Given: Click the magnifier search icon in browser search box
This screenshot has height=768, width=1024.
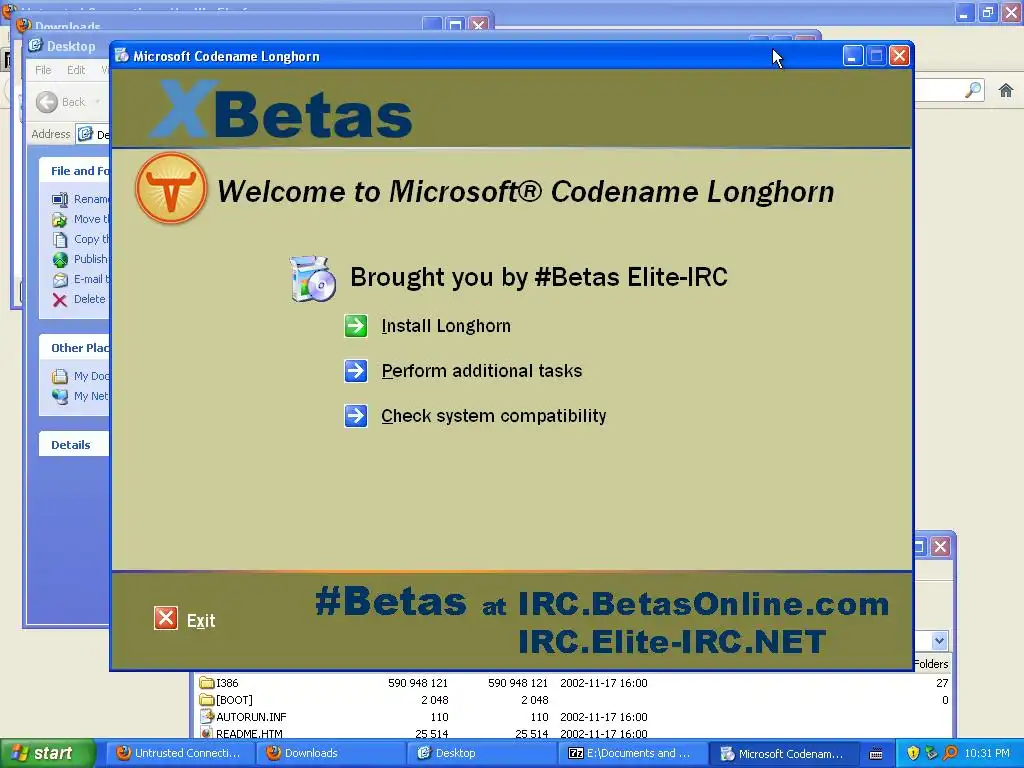Looking at the screenshot, I should tap(973, 90).
